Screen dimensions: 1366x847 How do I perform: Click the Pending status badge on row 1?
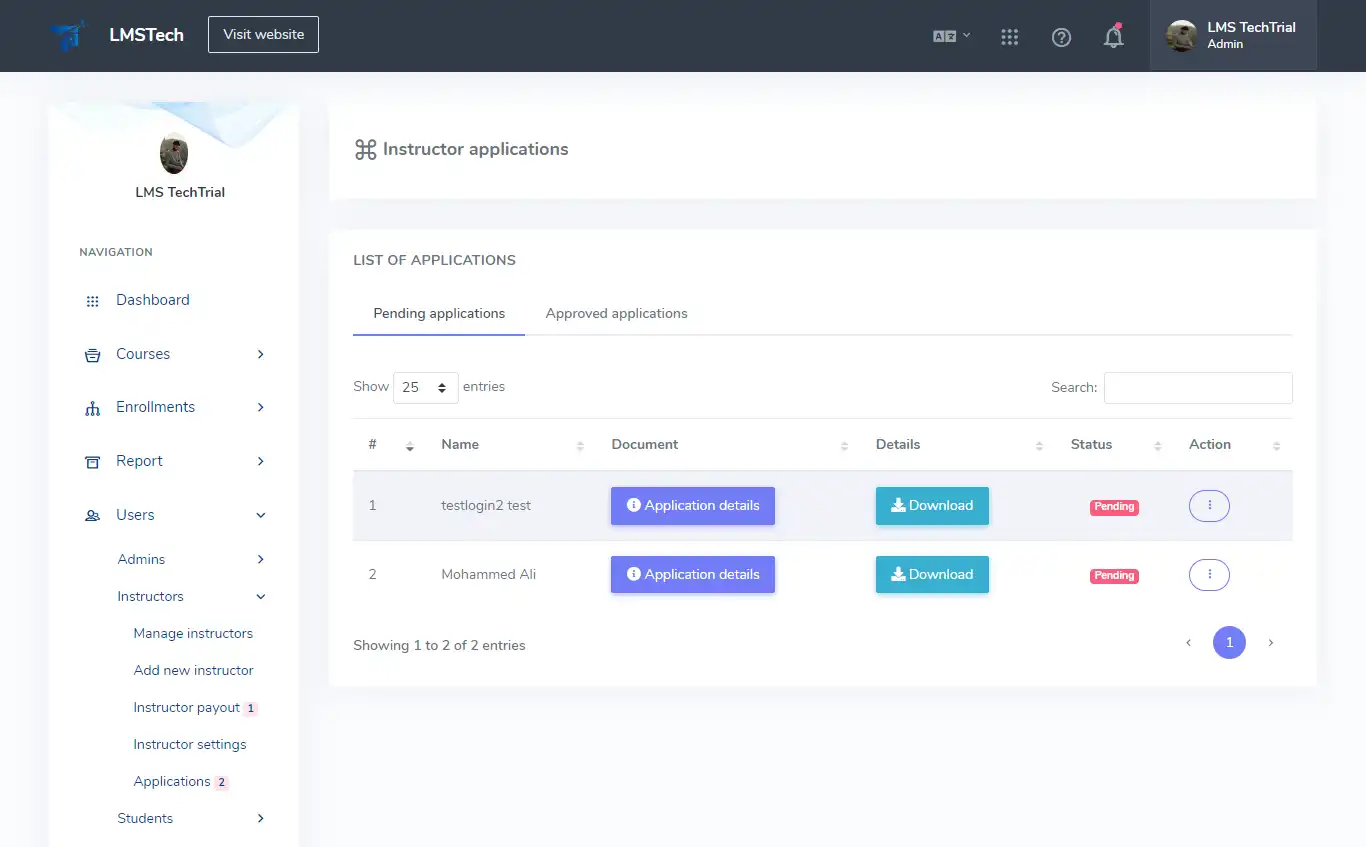pos(1114,506)
